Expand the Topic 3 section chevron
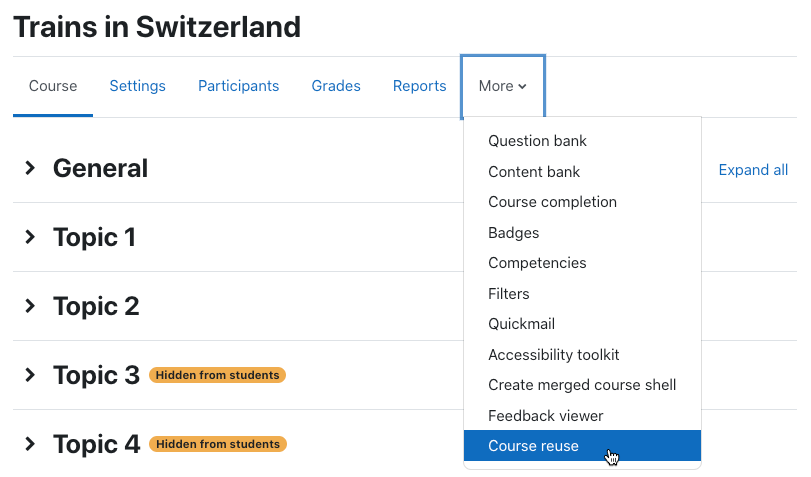 [x=30, y=375]
